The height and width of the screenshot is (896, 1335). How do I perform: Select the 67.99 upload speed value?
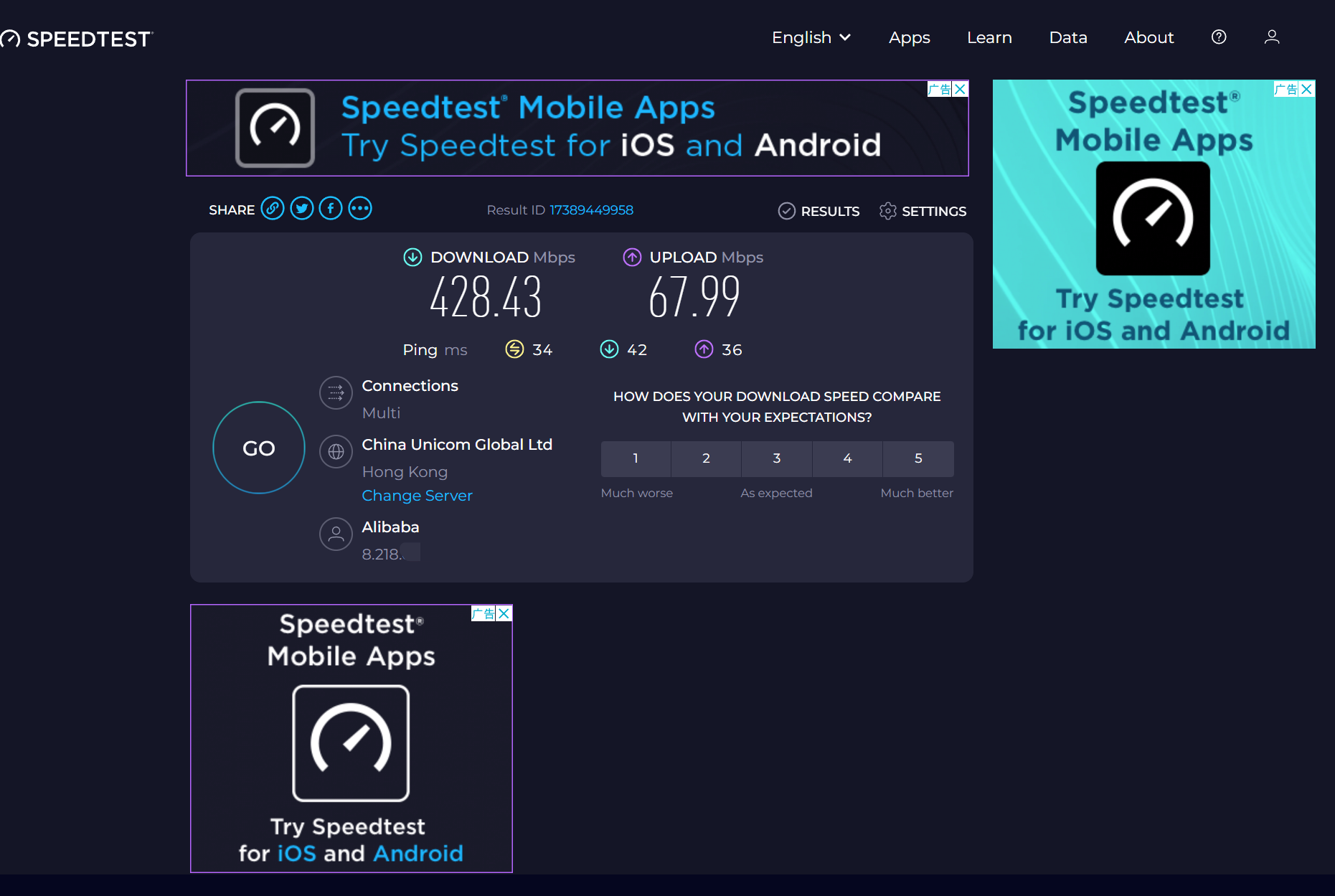click(x=694, y=297)
